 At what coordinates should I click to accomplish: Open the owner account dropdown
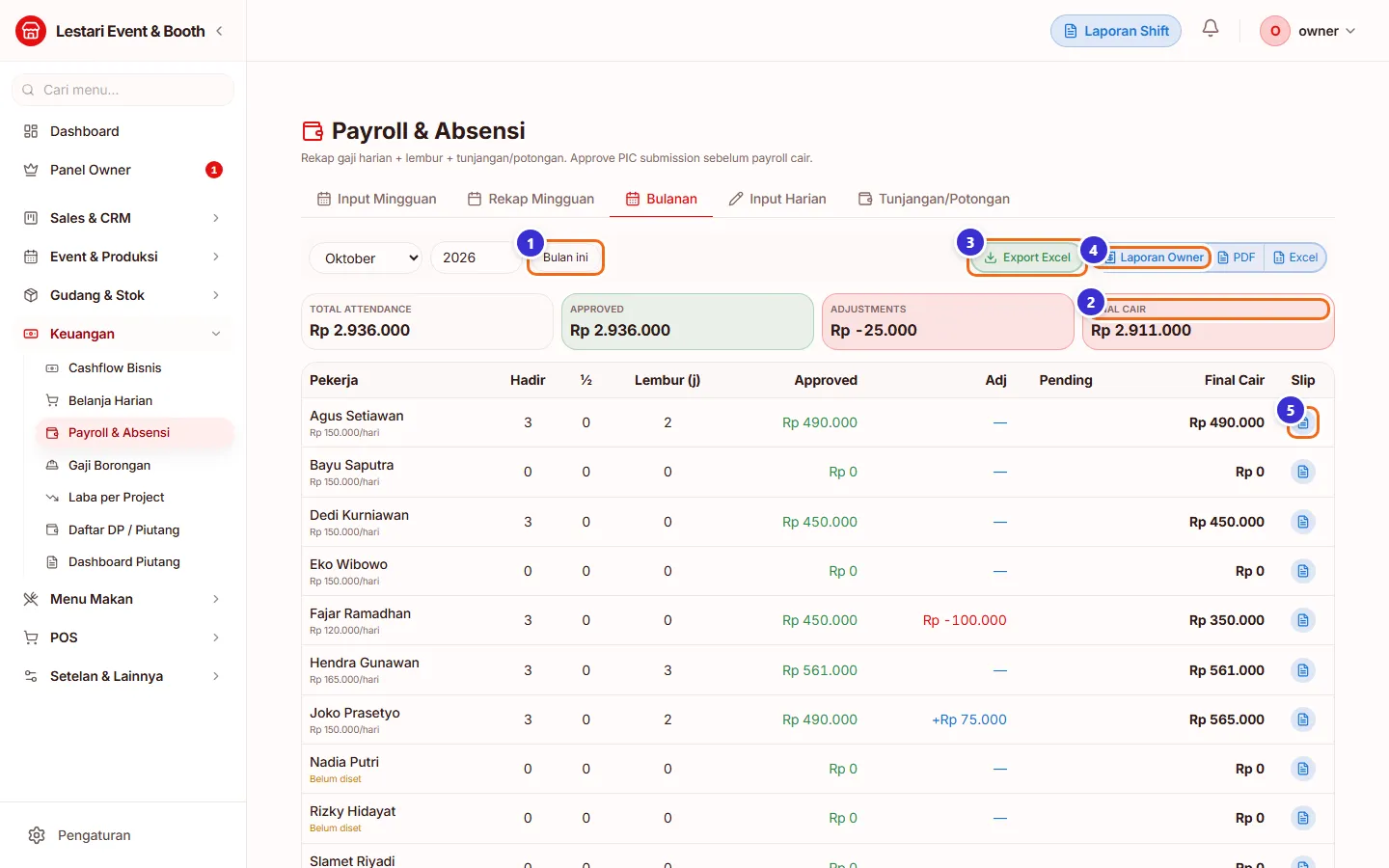pos(1308,31)
